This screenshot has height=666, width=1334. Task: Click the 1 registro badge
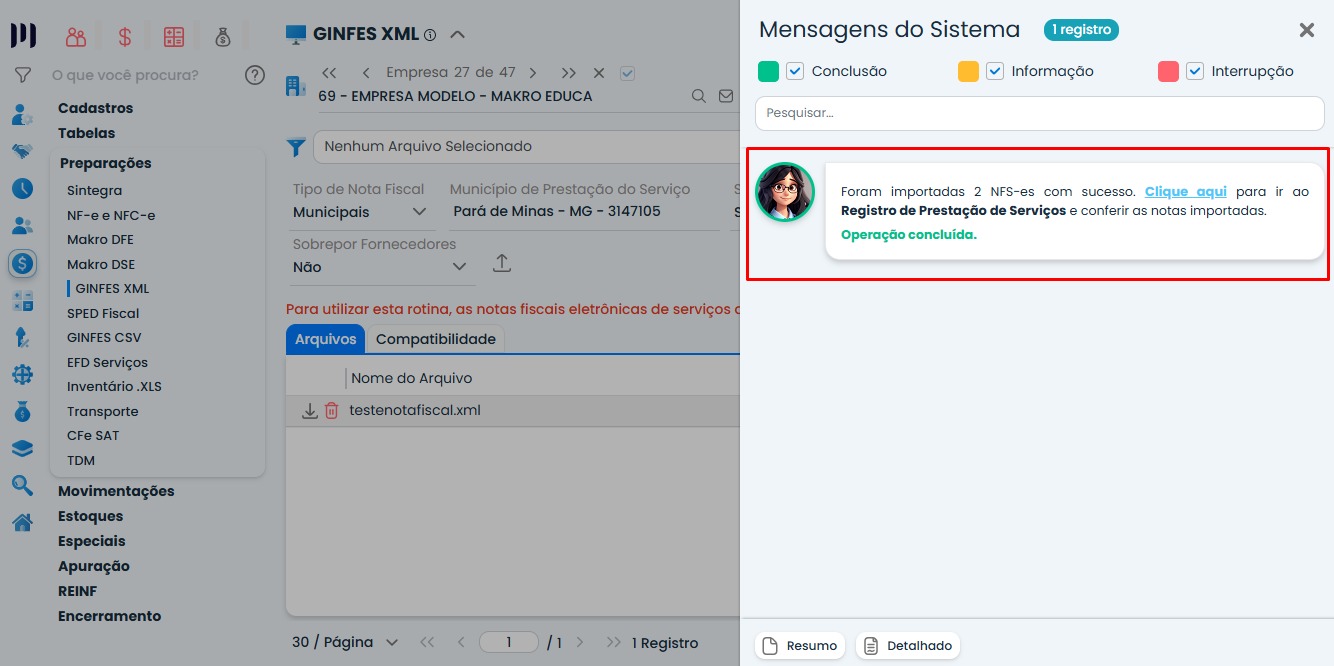[x=1081, y=30]
